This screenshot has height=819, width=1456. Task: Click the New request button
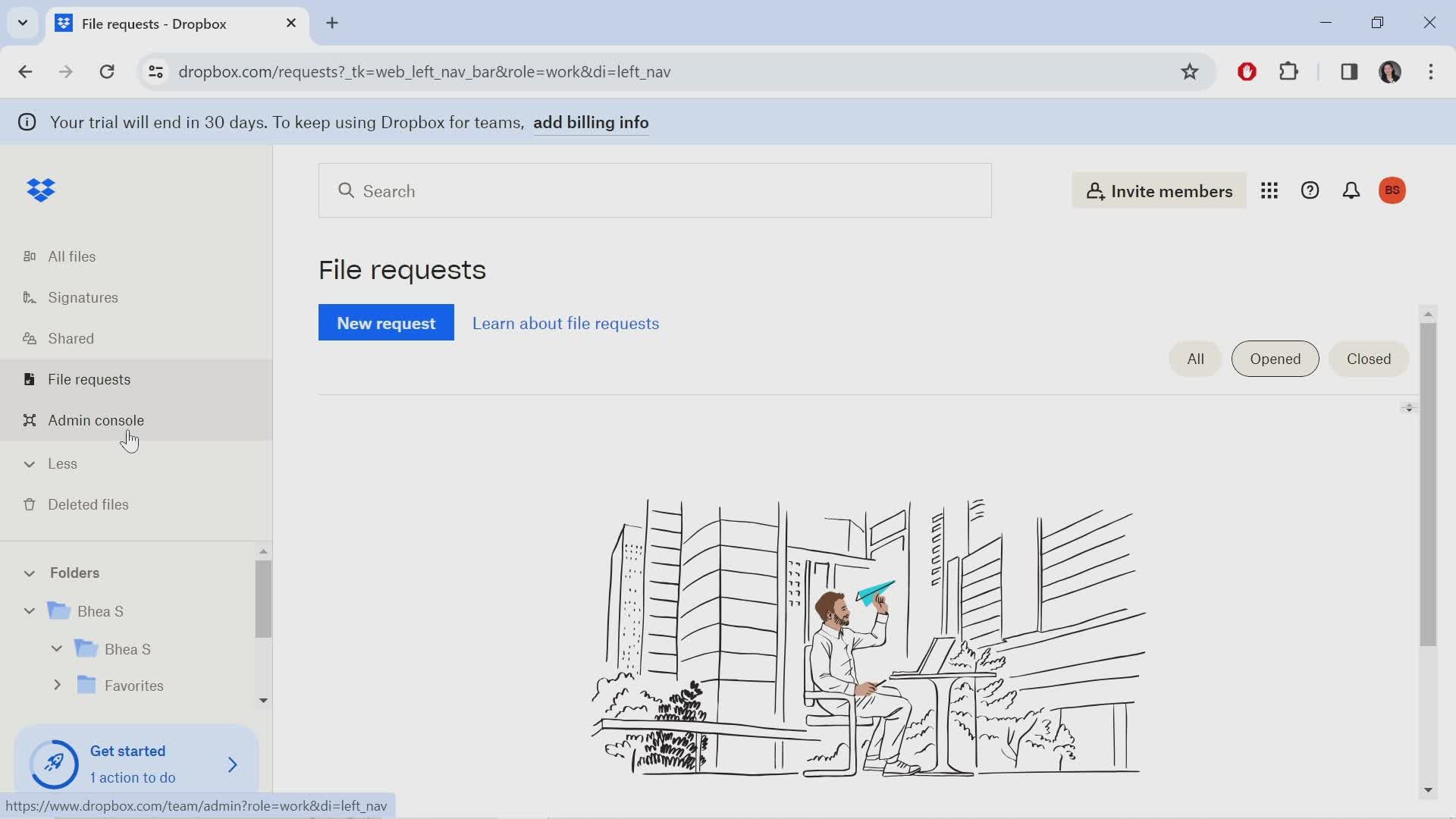387,323
